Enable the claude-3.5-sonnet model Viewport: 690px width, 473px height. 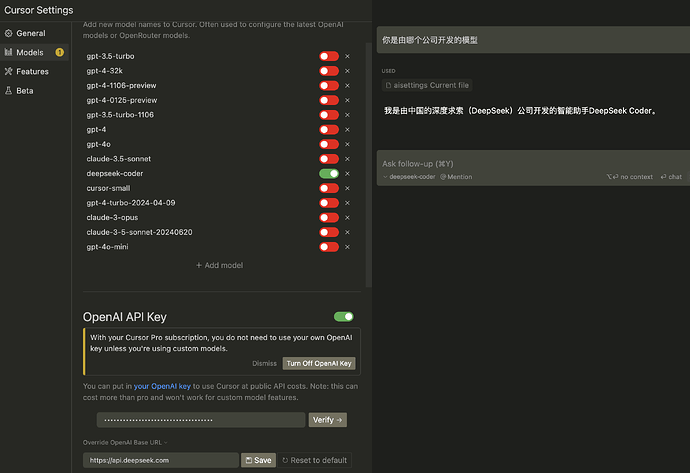pyautogui.click(x=329, y=159)
